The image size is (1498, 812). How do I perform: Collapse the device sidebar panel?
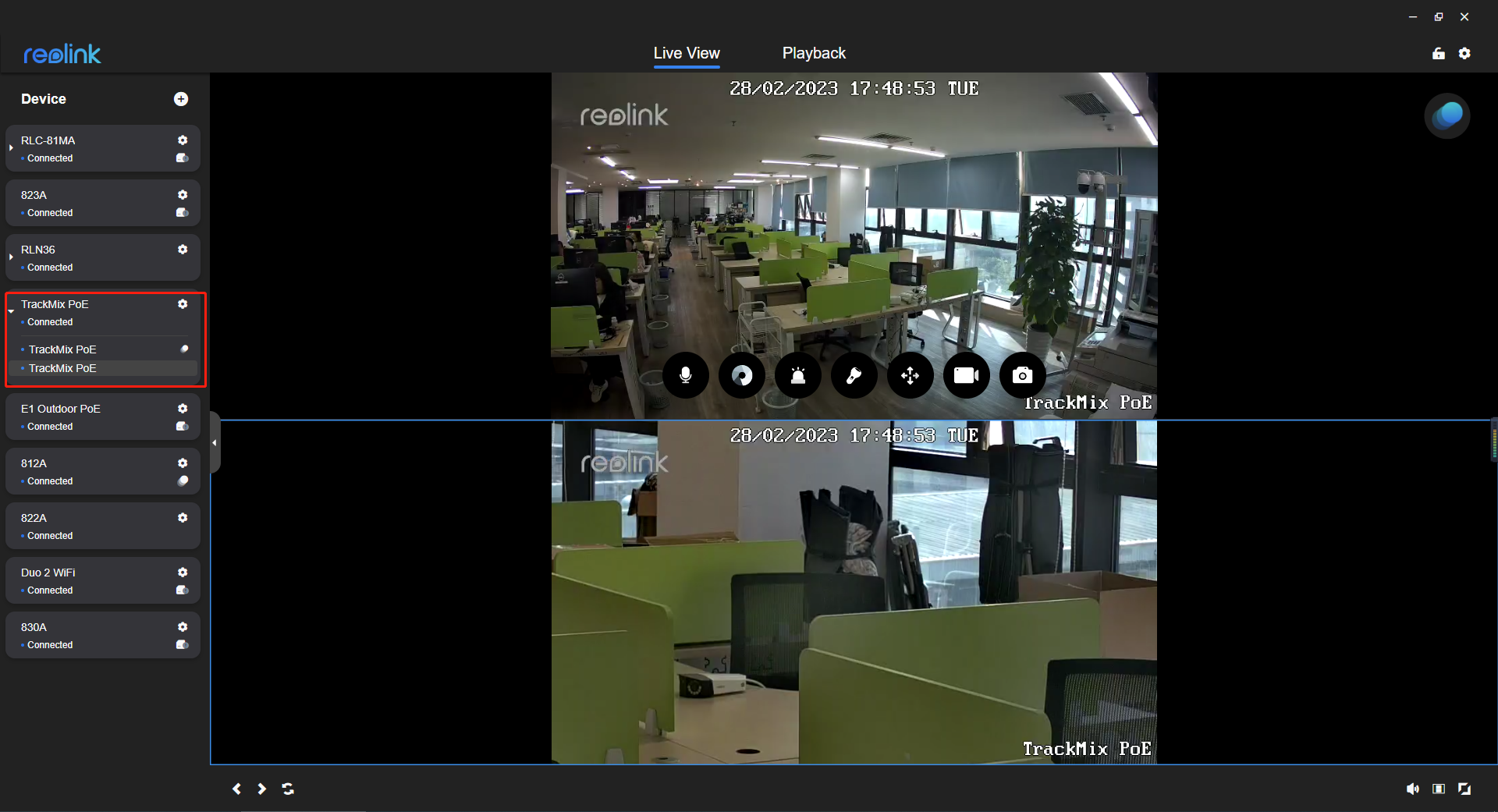coord(215,442)
